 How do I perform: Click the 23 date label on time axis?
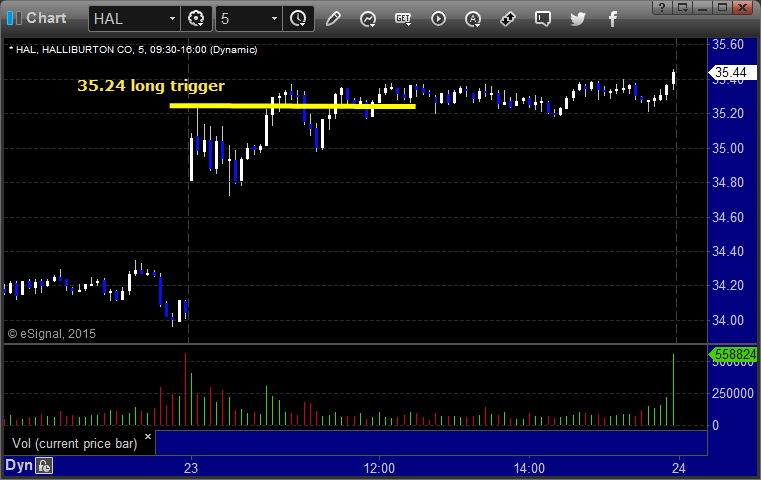(x=191, y=468)
